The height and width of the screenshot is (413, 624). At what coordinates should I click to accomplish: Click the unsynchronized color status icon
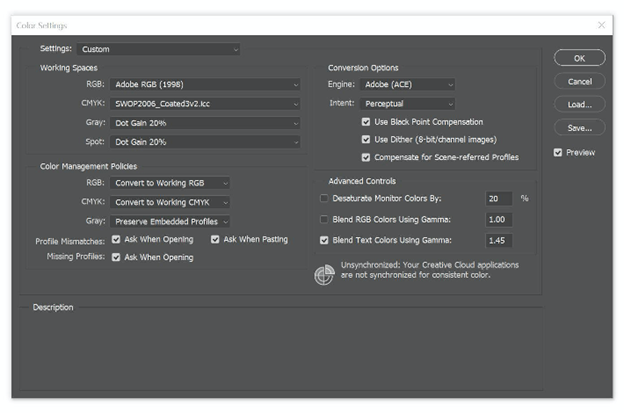coord(324,275)
